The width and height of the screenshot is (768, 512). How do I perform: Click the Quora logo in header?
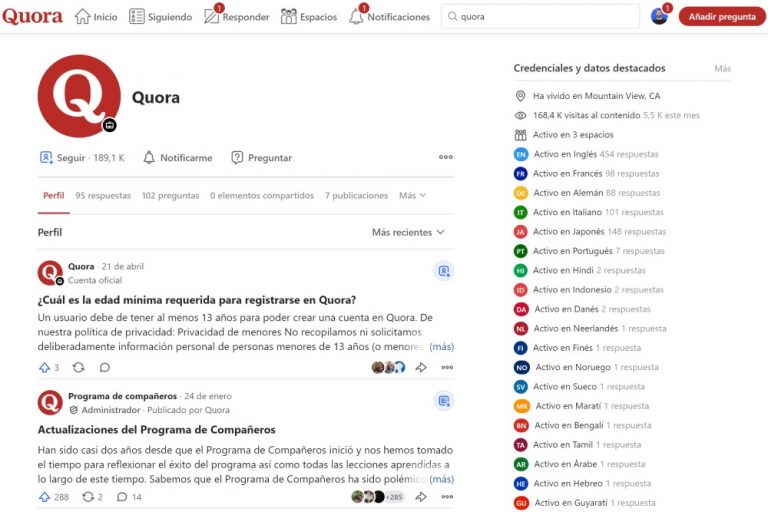tap(32, 17)
